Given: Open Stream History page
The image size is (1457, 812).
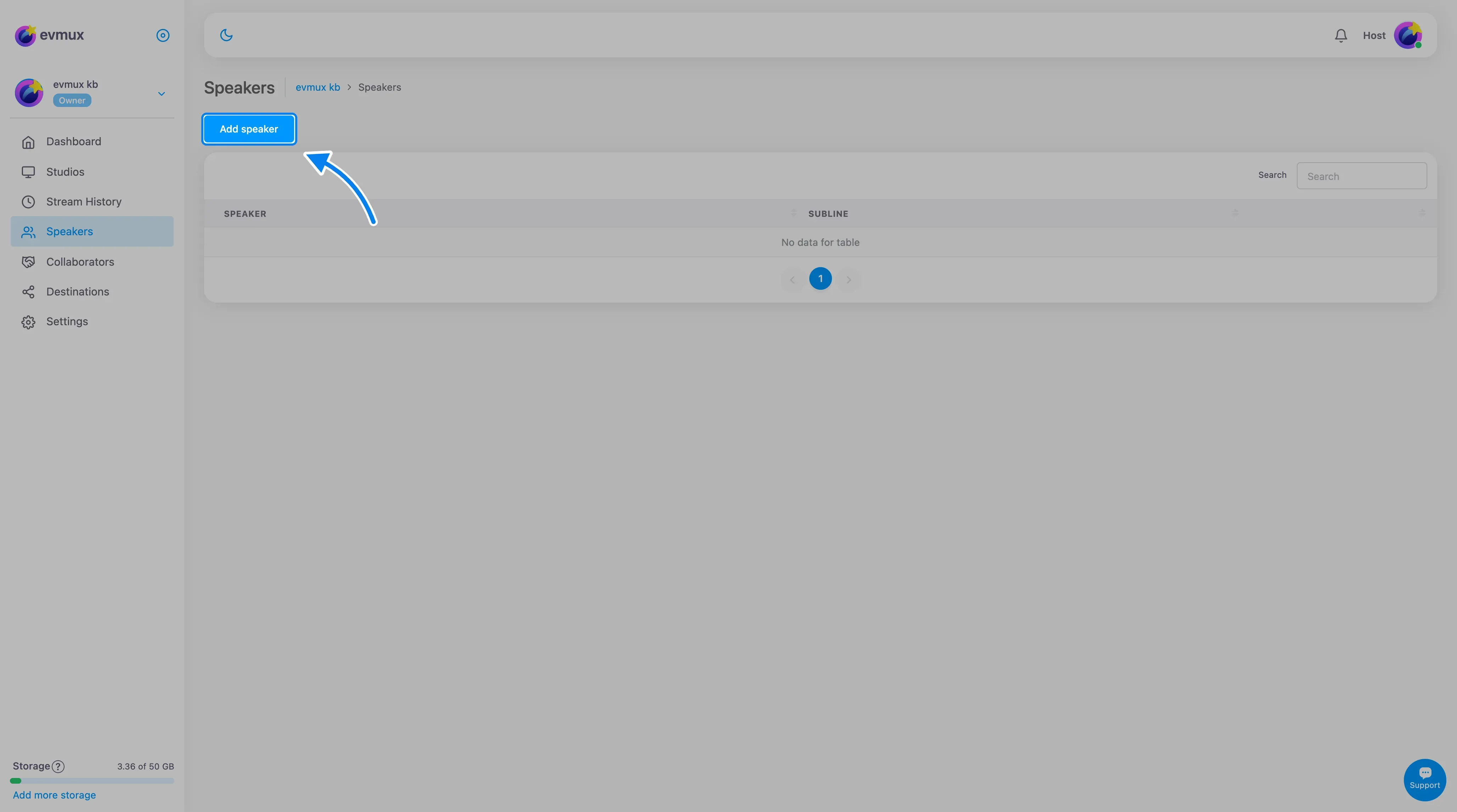Looking at the screenshot, I should [92, 201].
